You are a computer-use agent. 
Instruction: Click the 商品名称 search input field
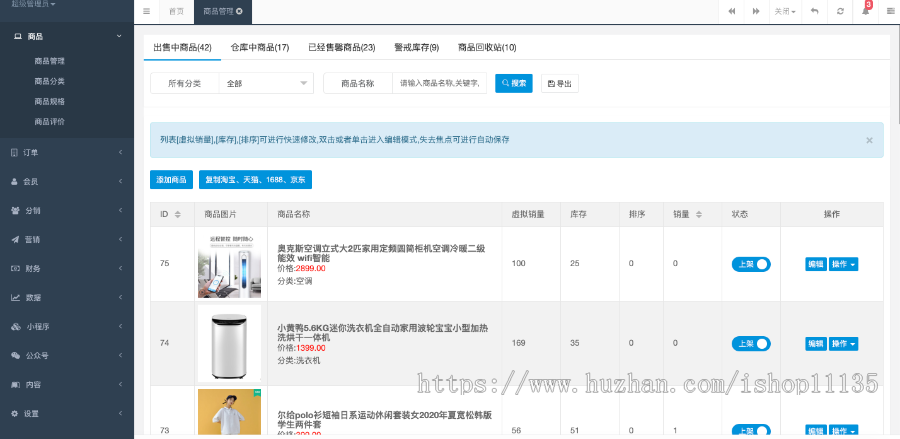(440, 84)
